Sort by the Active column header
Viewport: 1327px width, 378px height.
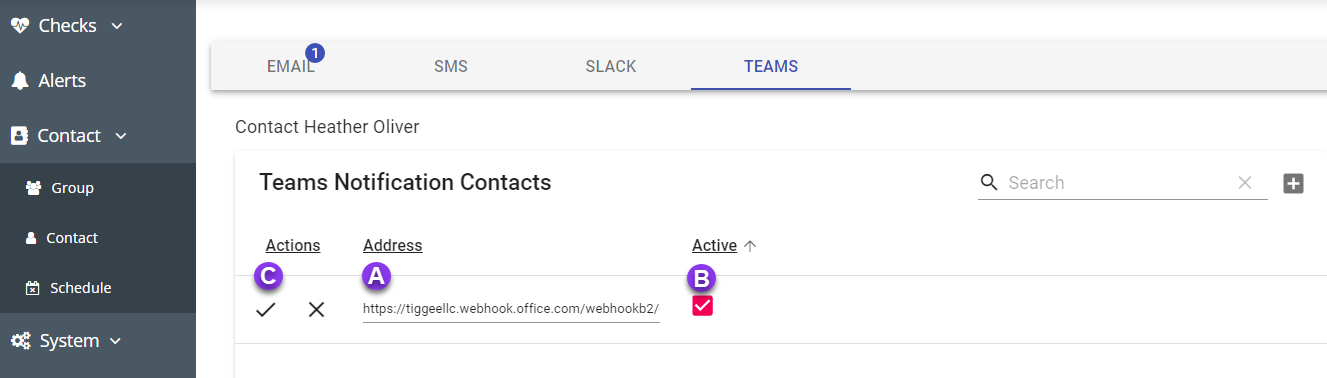(714, 245)
